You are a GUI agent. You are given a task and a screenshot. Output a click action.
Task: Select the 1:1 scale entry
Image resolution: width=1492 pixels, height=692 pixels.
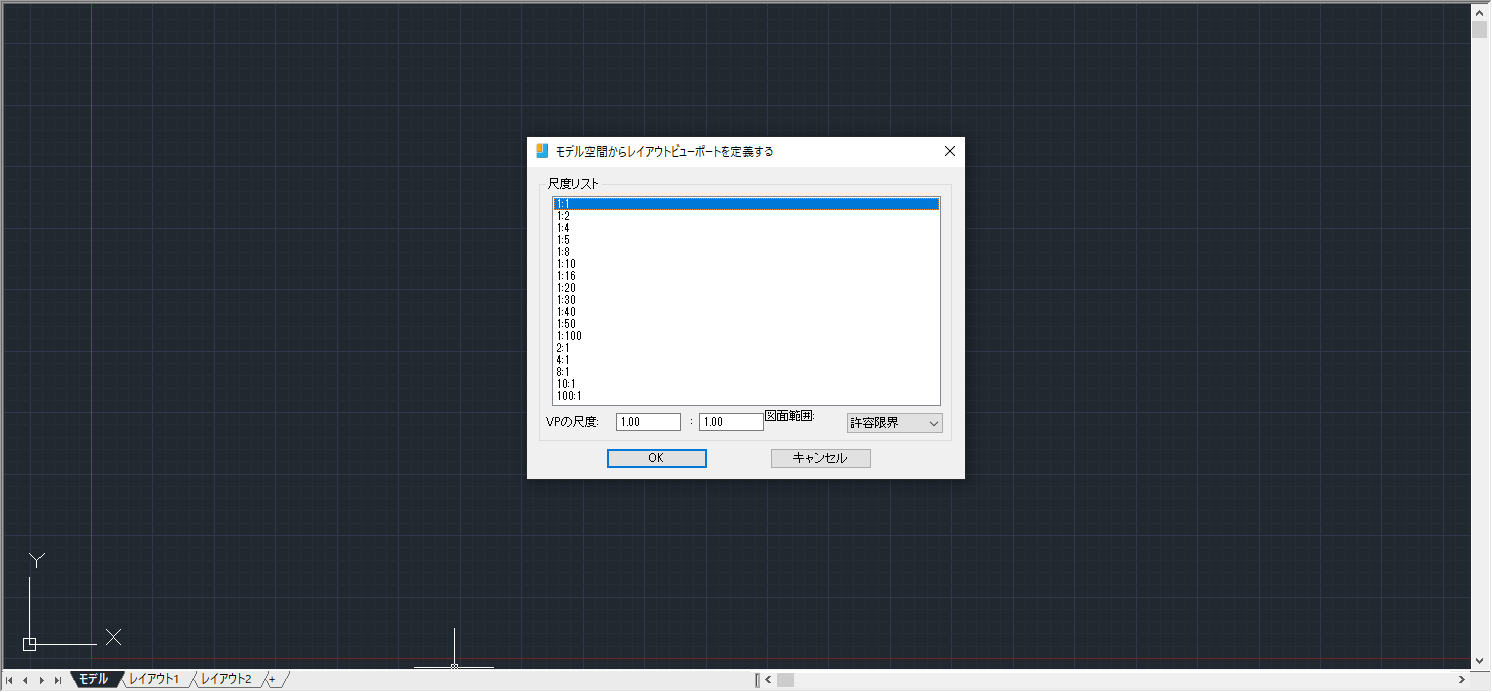746,204
